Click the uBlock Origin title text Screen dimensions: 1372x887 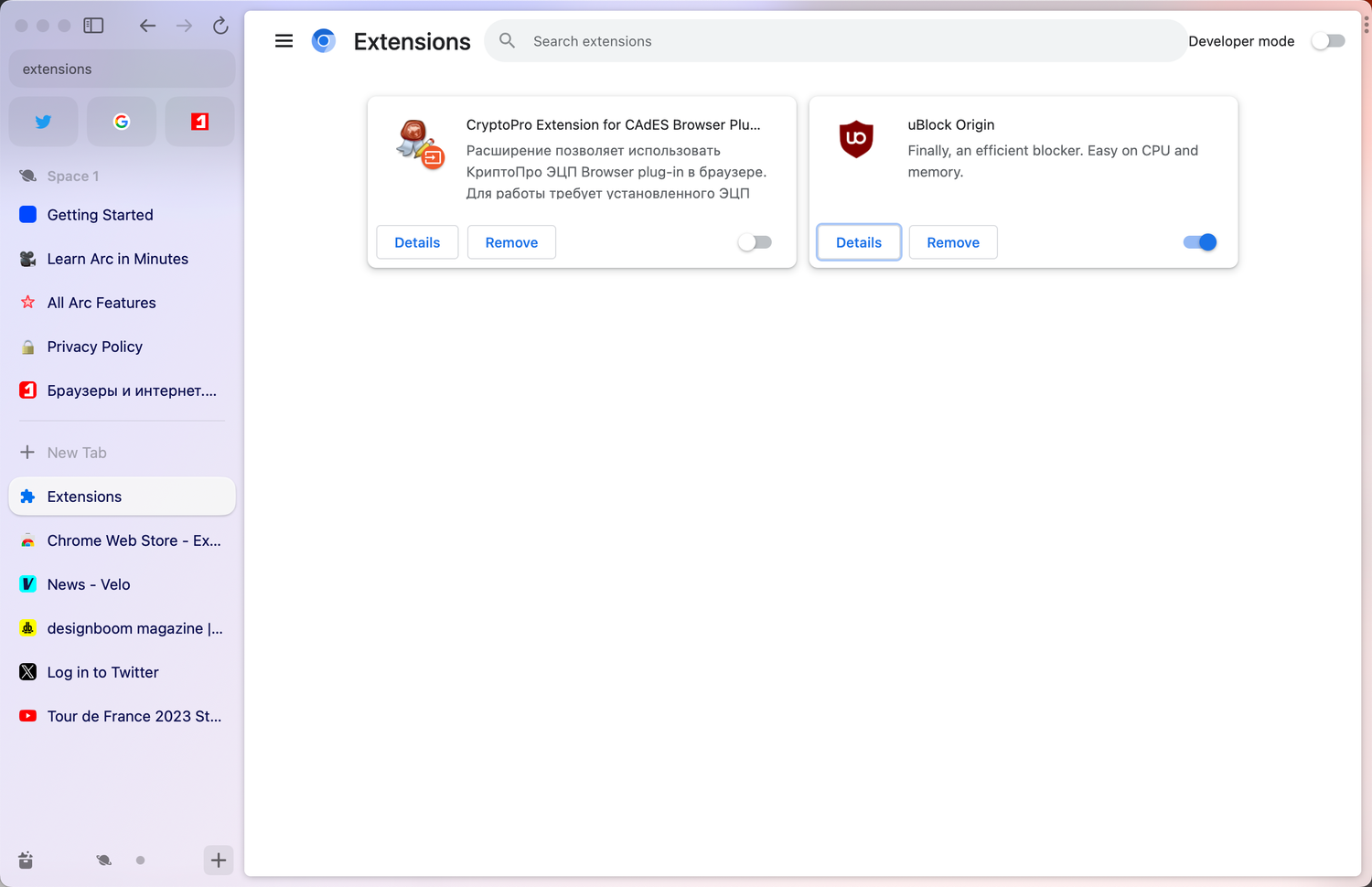click(951, 124)
